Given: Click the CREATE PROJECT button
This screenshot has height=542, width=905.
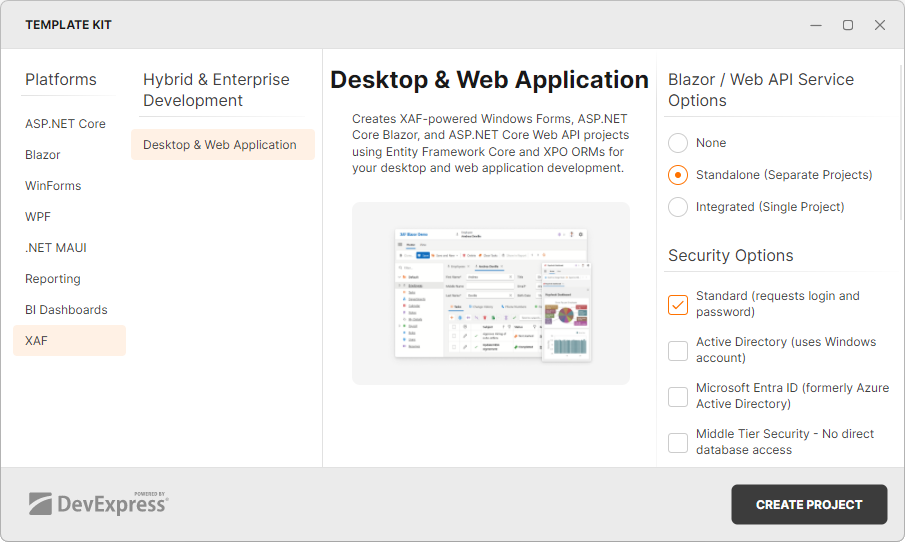Looking at the screenshot, I should tap(809, 504).
